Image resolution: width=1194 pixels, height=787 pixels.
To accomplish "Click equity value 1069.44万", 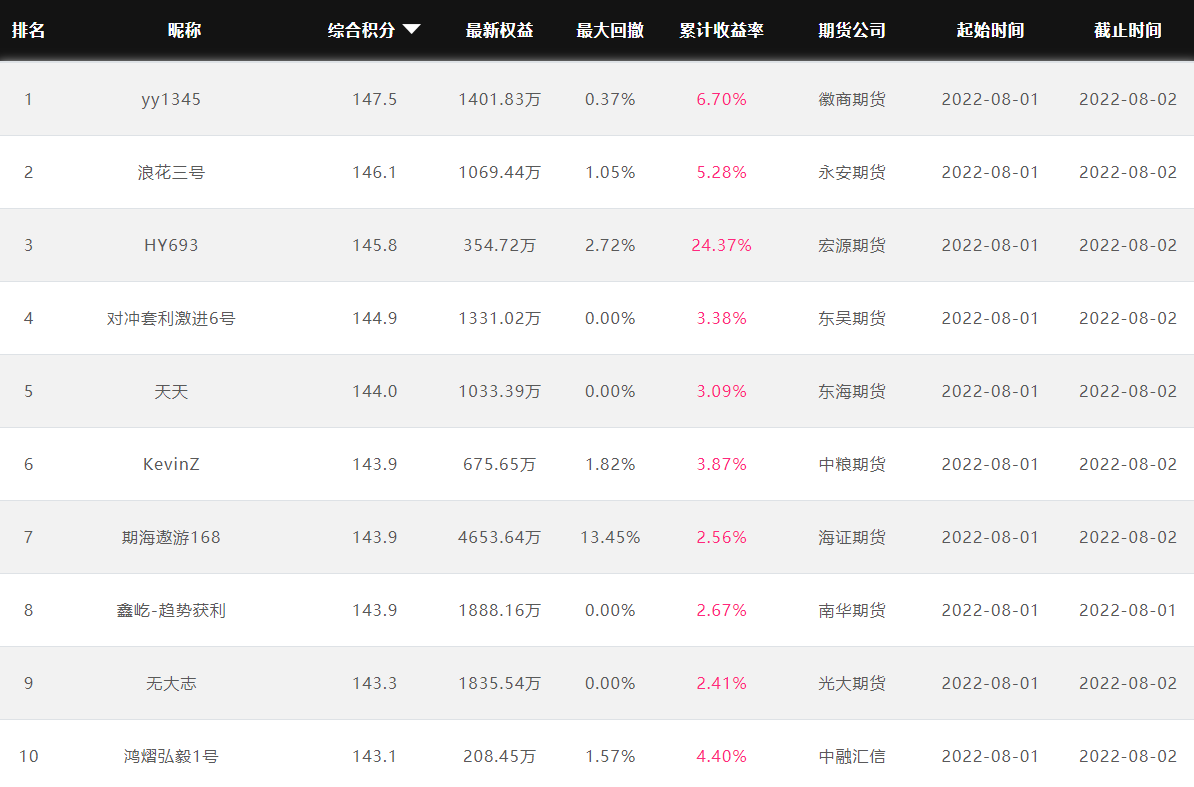I will coord(500,172).
